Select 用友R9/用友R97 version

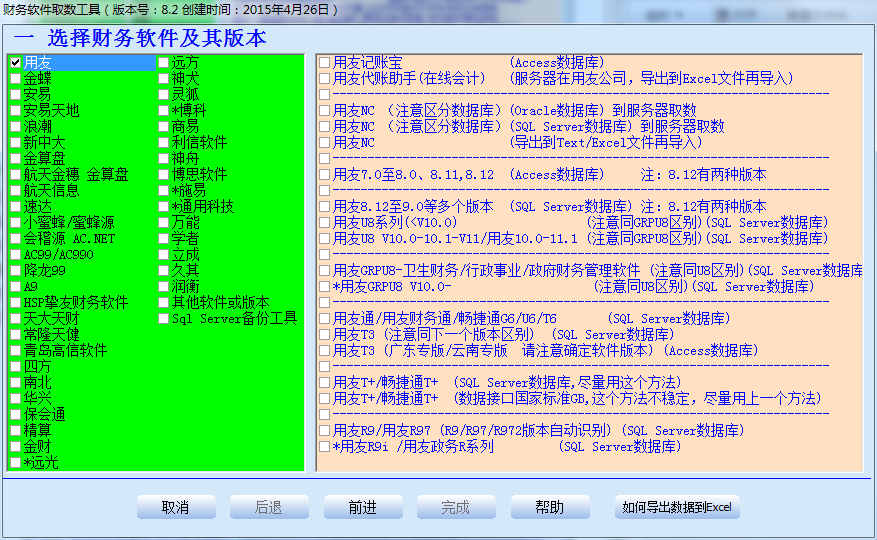click(324, 431)
